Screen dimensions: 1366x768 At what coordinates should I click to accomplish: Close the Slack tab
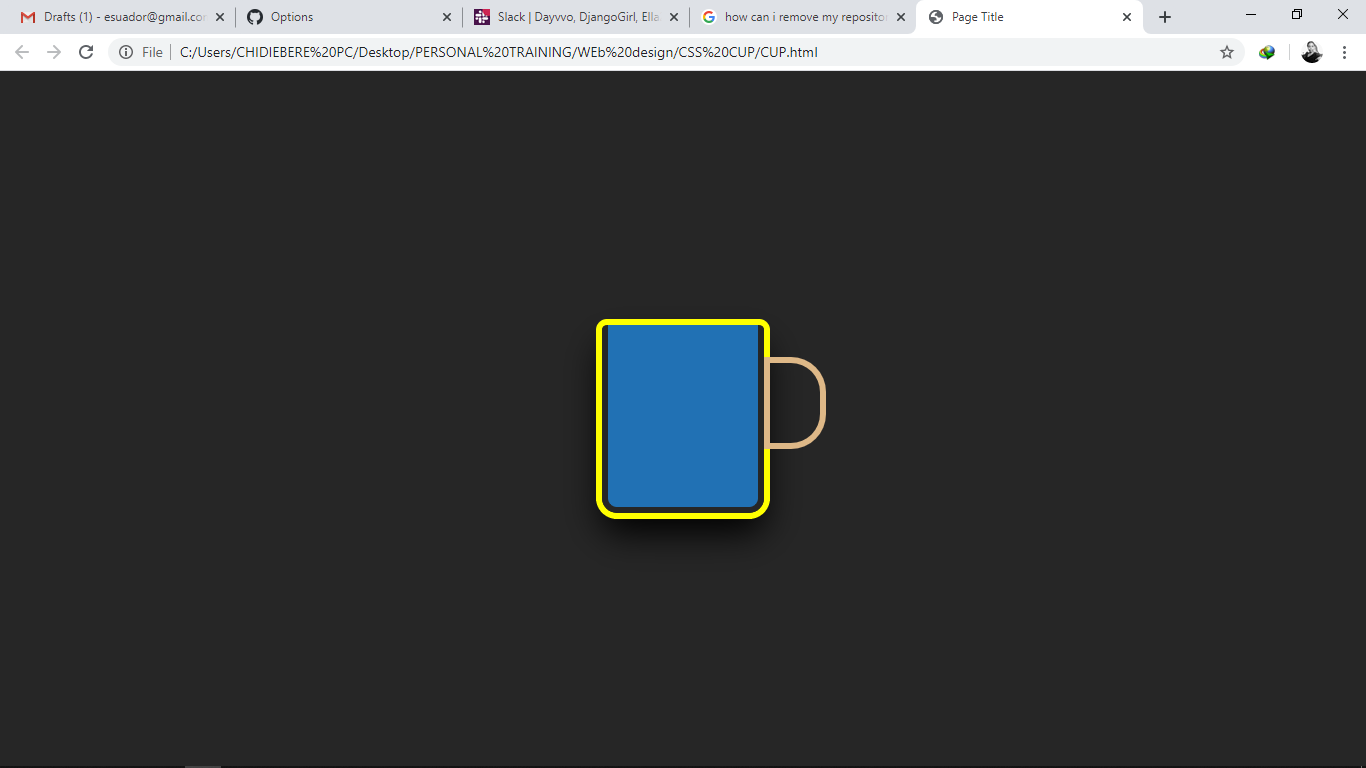[x=674, y=16]
